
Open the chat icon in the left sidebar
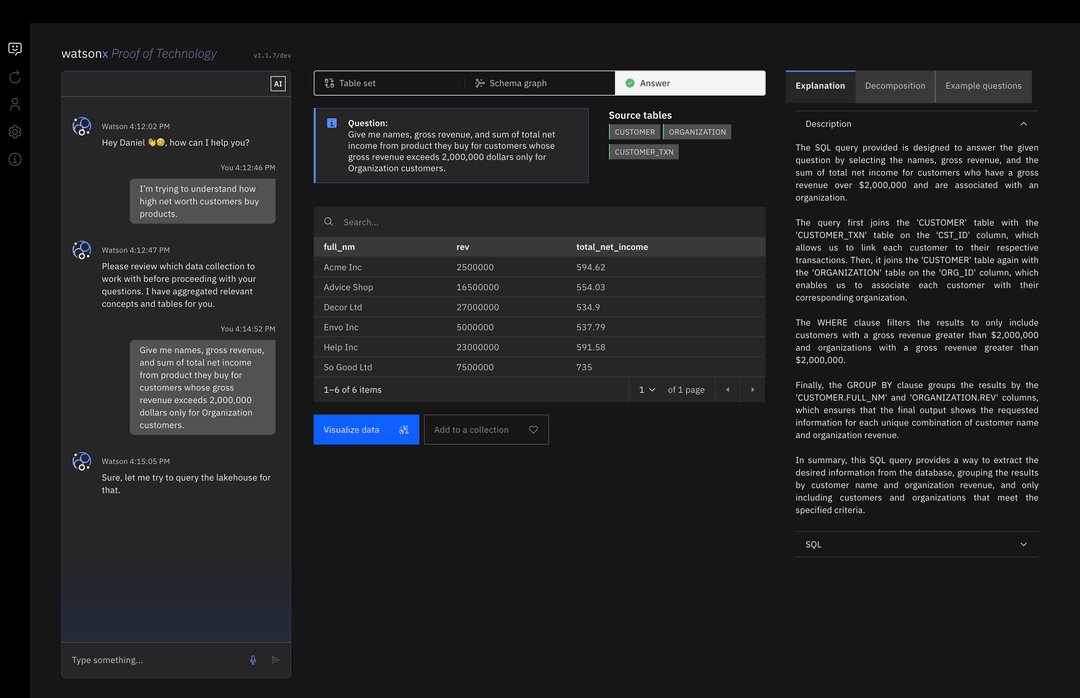(14, 48)
